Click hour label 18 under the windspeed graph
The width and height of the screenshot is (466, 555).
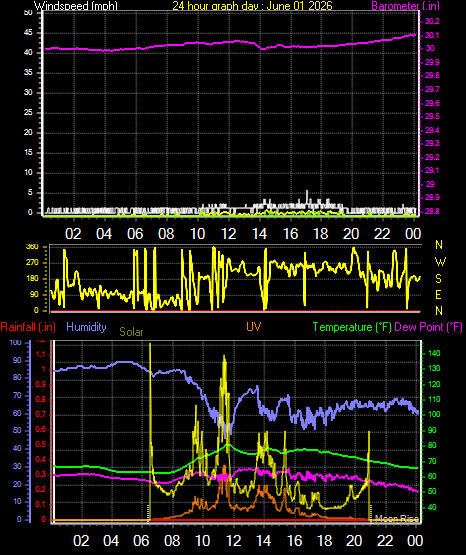(x=321, y=234)
